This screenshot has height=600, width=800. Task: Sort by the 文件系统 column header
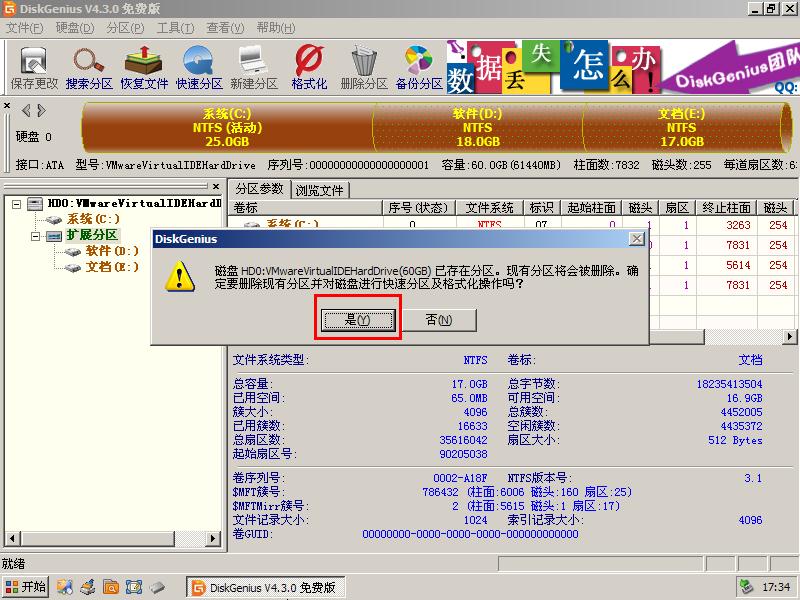click(490, 208)
